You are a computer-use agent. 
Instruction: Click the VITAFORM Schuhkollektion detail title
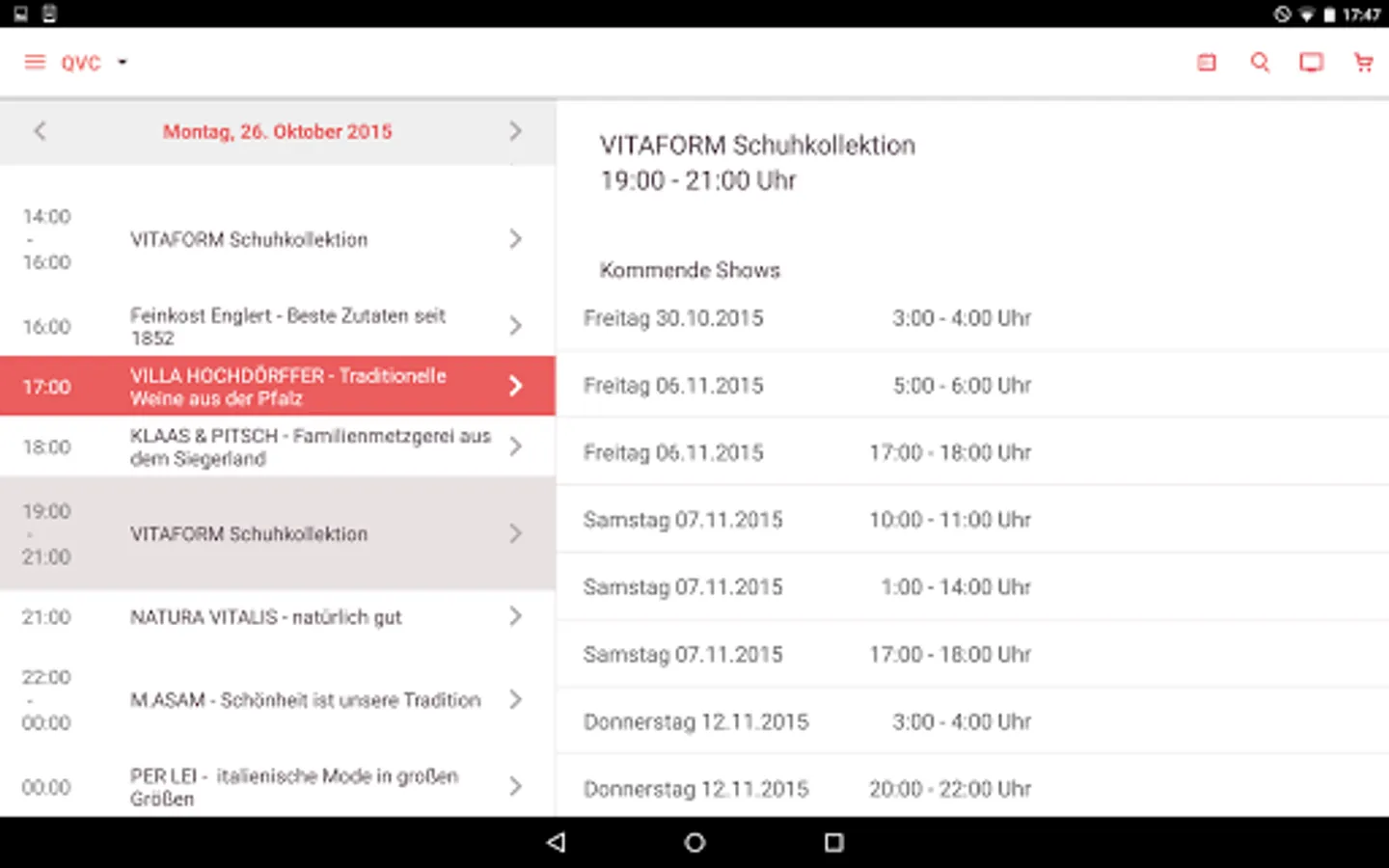coord(757,146)
